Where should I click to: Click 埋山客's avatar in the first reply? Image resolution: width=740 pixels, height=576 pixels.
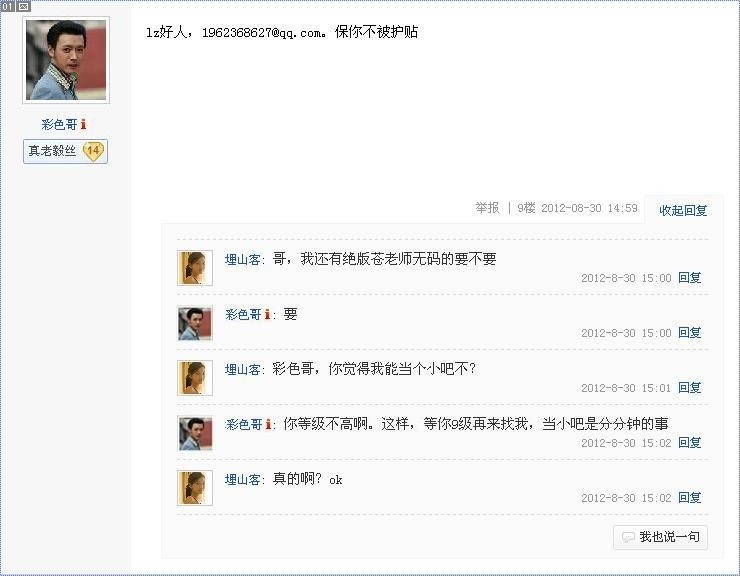pyautogui.click(x=195, y=268)
